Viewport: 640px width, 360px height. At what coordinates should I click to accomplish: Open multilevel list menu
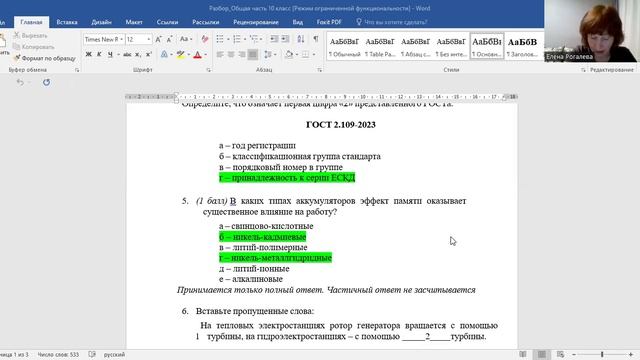coord(255,39)
